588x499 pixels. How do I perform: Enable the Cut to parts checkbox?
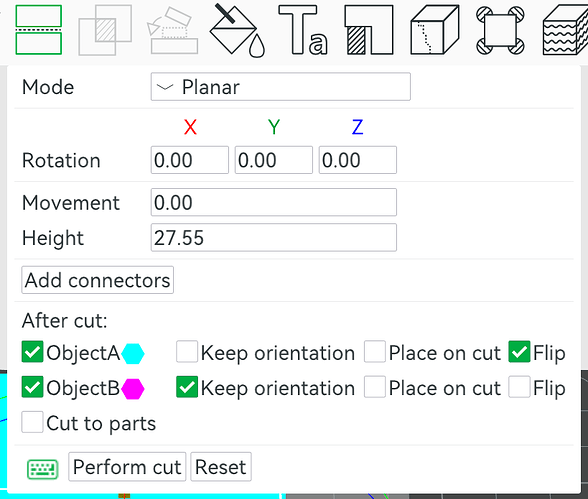coord(32,423)
